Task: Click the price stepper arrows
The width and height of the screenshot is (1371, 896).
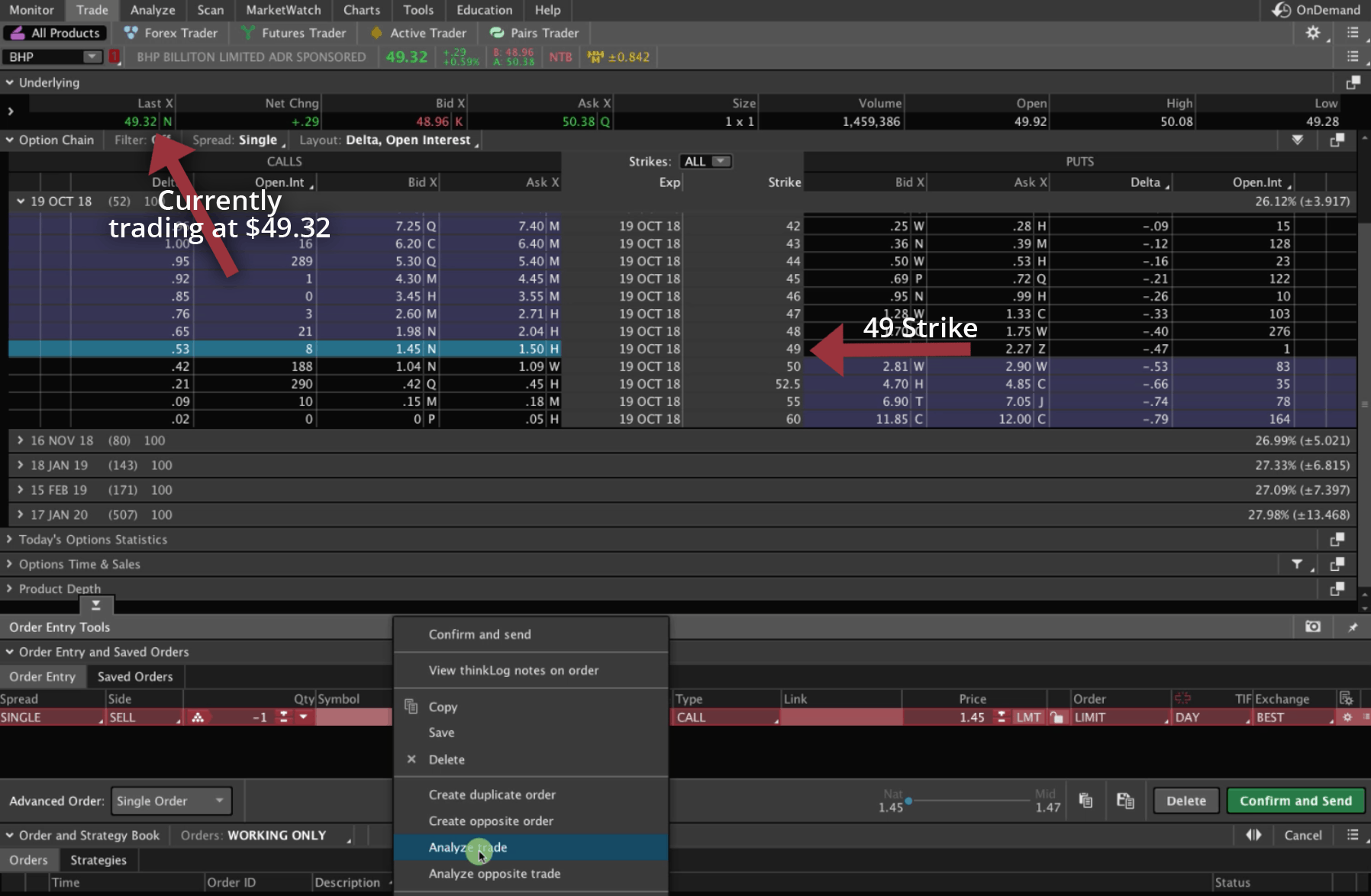Action: point(1001,717)
